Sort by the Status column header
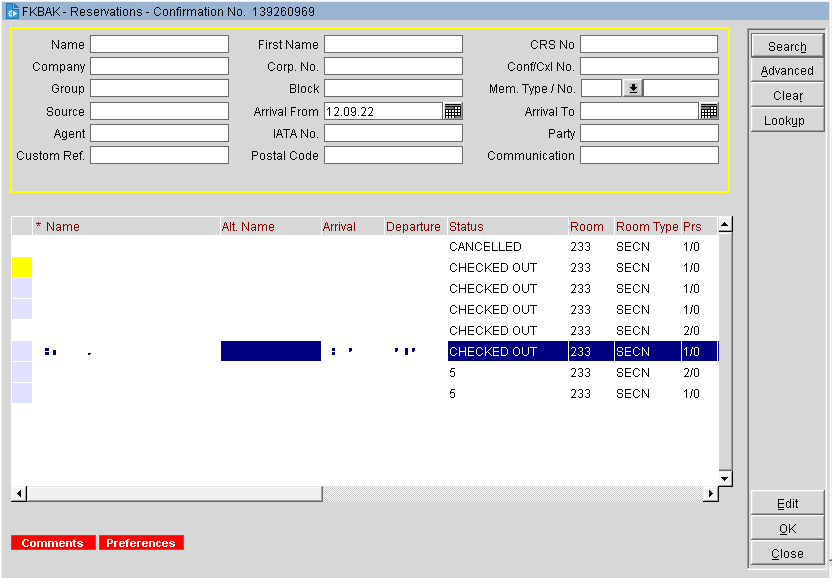The image size is (832, 578). [x=466, y=227]
